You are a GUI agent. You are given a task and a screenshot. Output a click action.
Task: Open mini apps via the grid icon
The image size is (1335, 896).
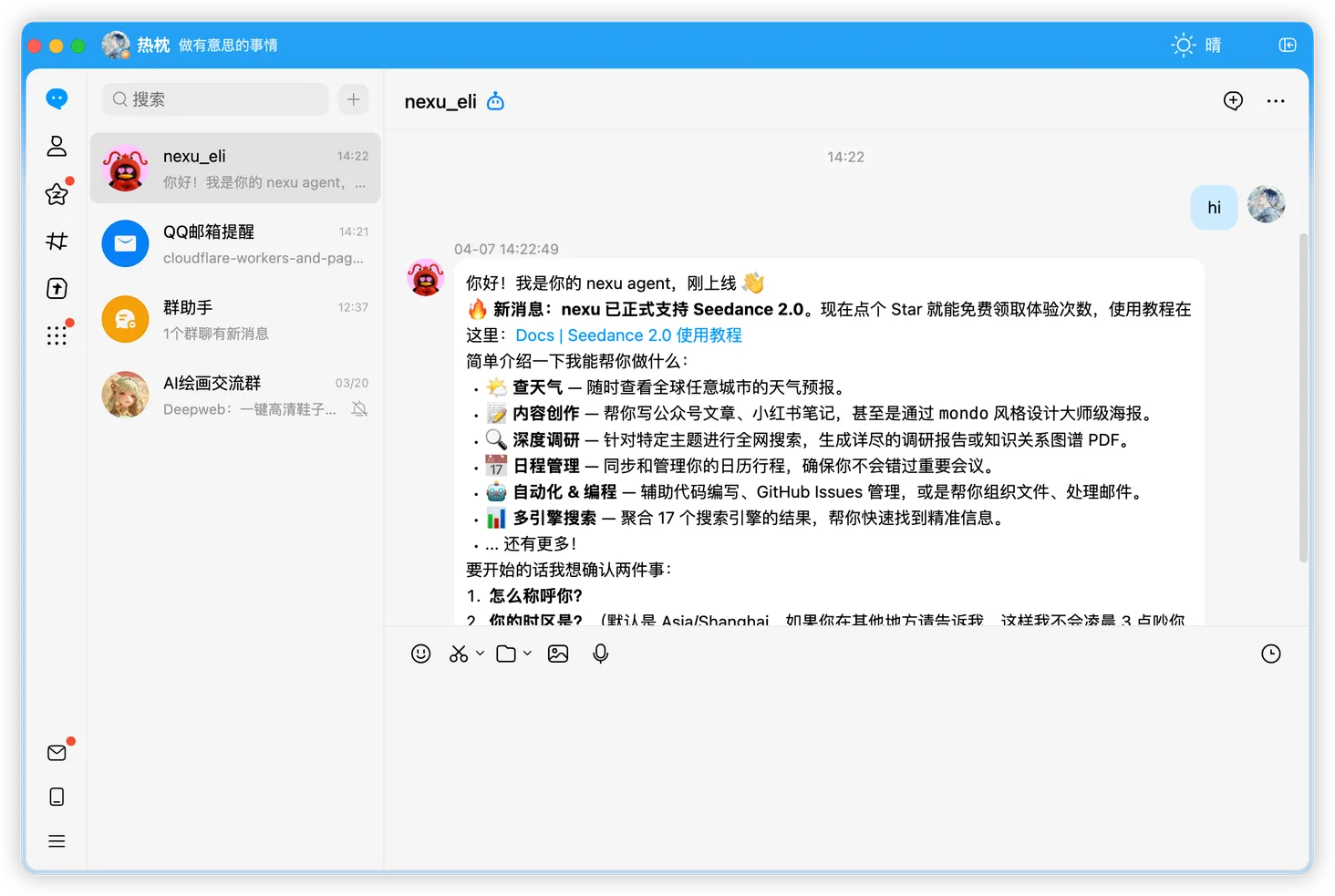[x=57, y=335]
